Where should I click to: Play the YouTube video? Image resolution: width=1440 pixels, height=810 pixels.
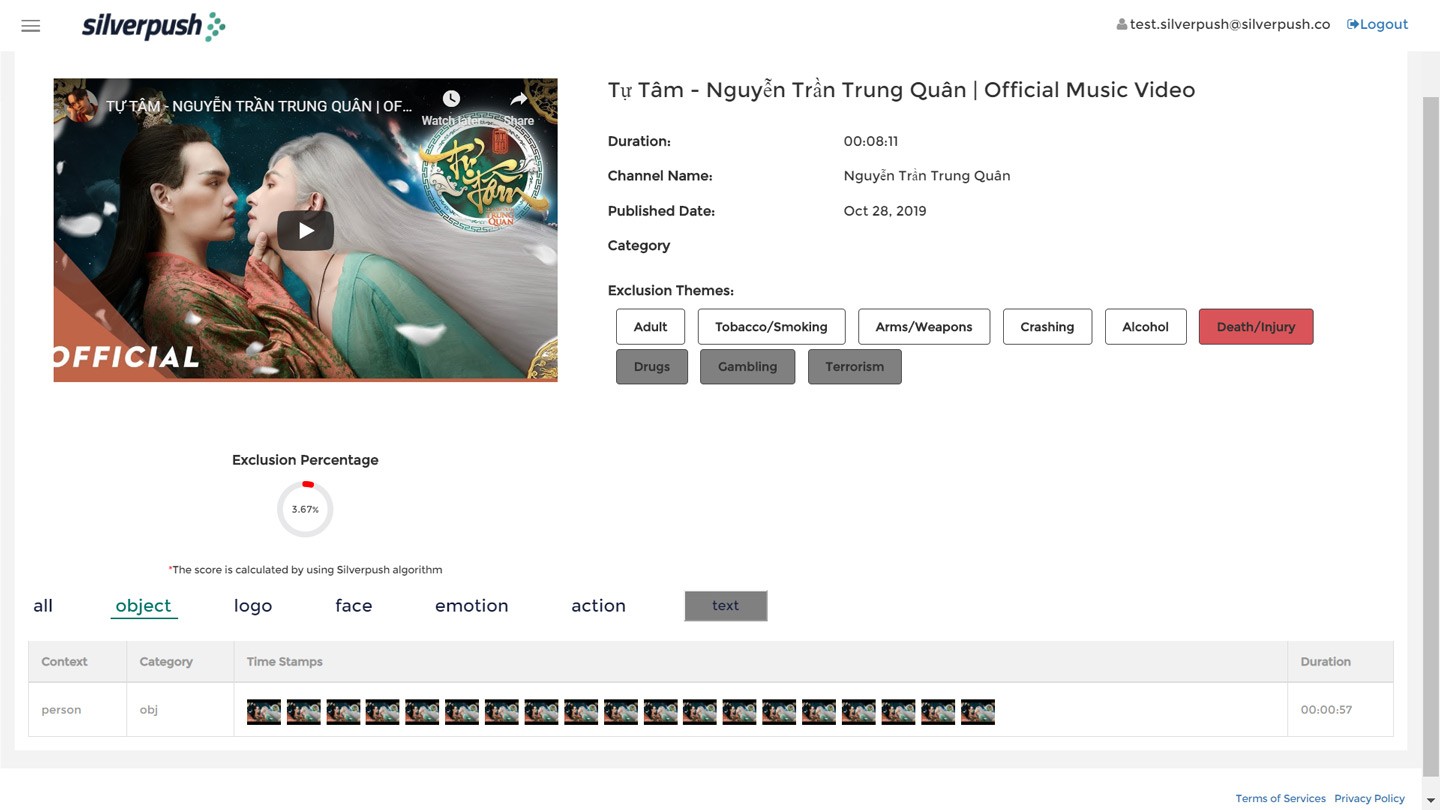click(305, 230)
